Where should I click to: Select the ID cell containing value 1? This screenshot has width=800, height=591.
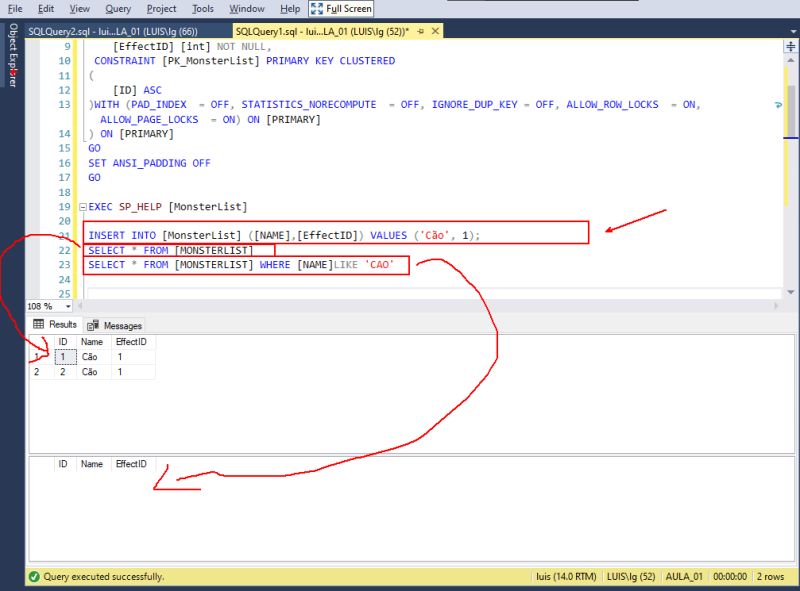coord(63,356)
